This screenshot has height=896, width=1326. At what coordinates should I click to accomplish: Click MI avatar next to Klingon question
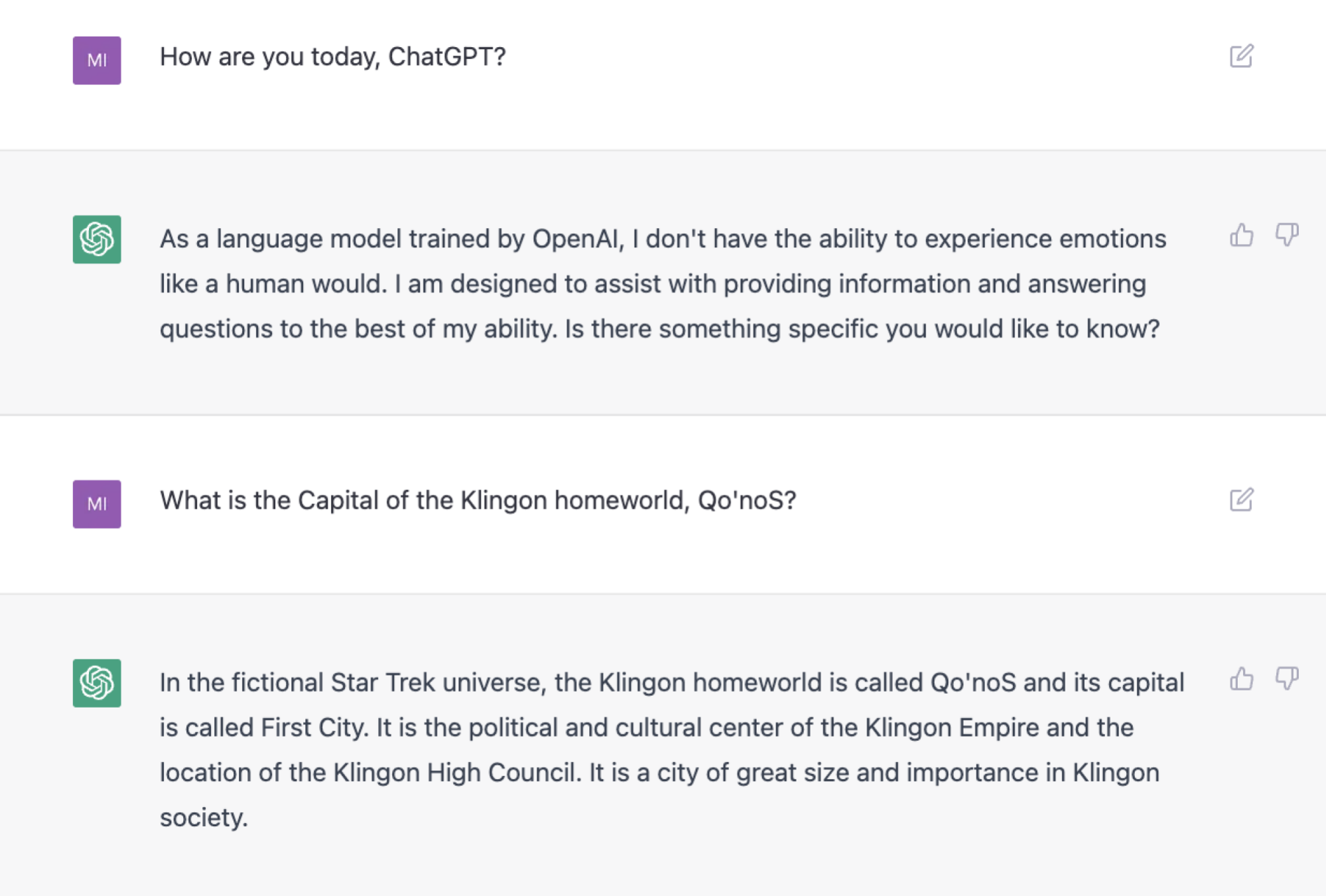coord(97,504)
